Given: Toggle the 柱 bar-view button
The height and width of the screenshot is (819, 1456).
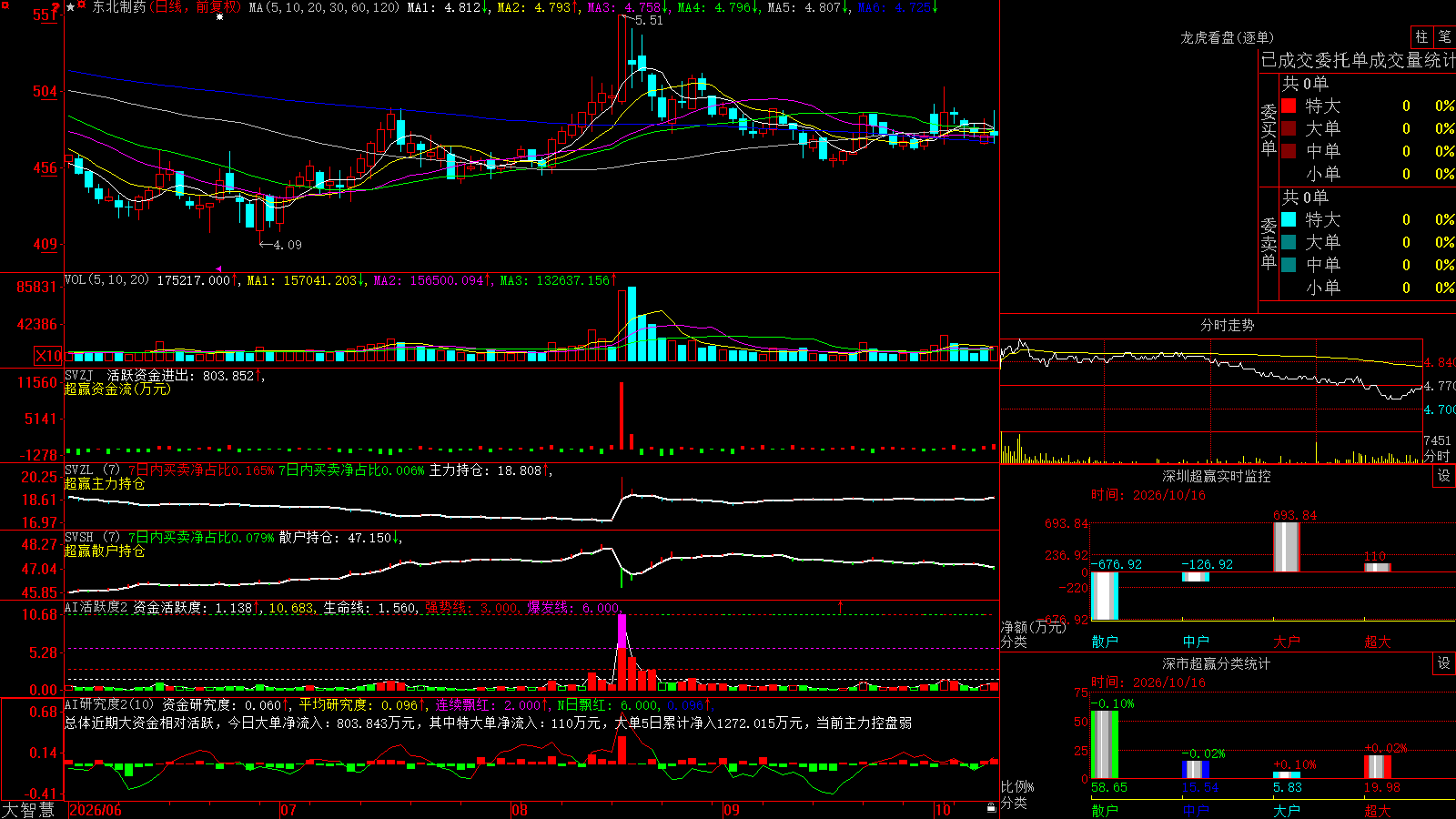Looking at the screenshot, I should 1421,36.
